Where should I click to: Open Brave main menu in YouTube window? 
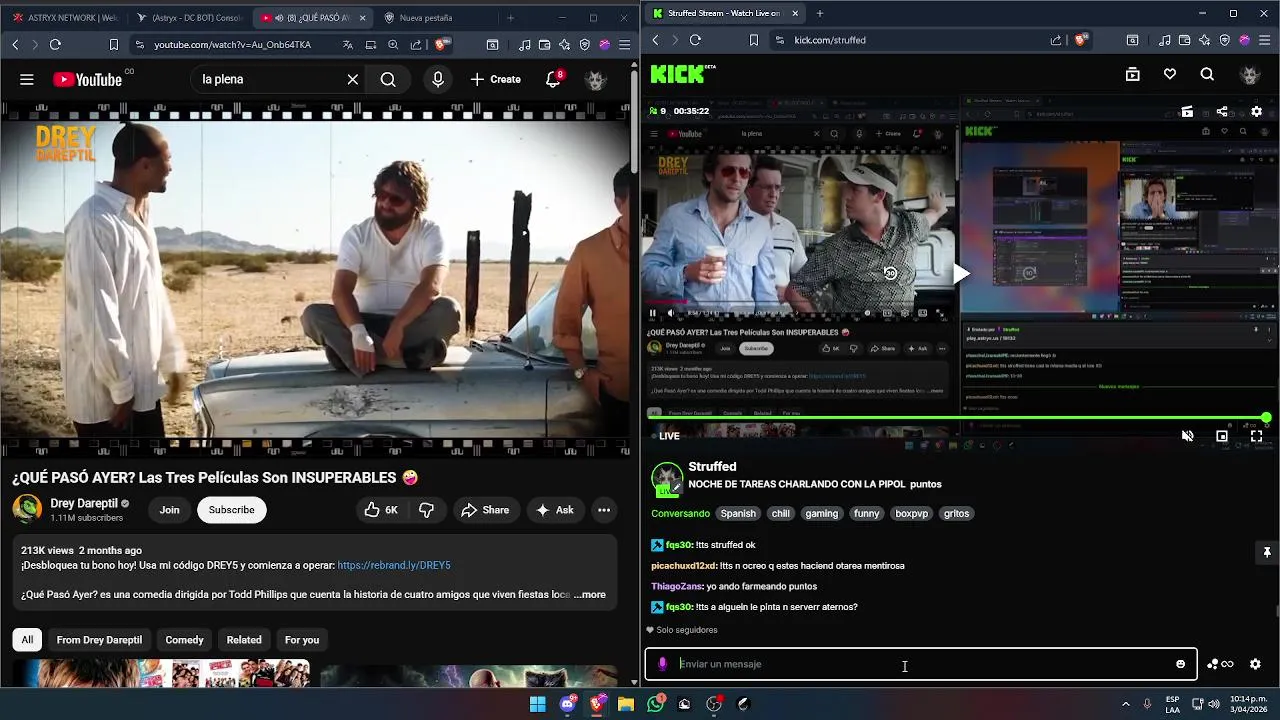pos(624,44)
